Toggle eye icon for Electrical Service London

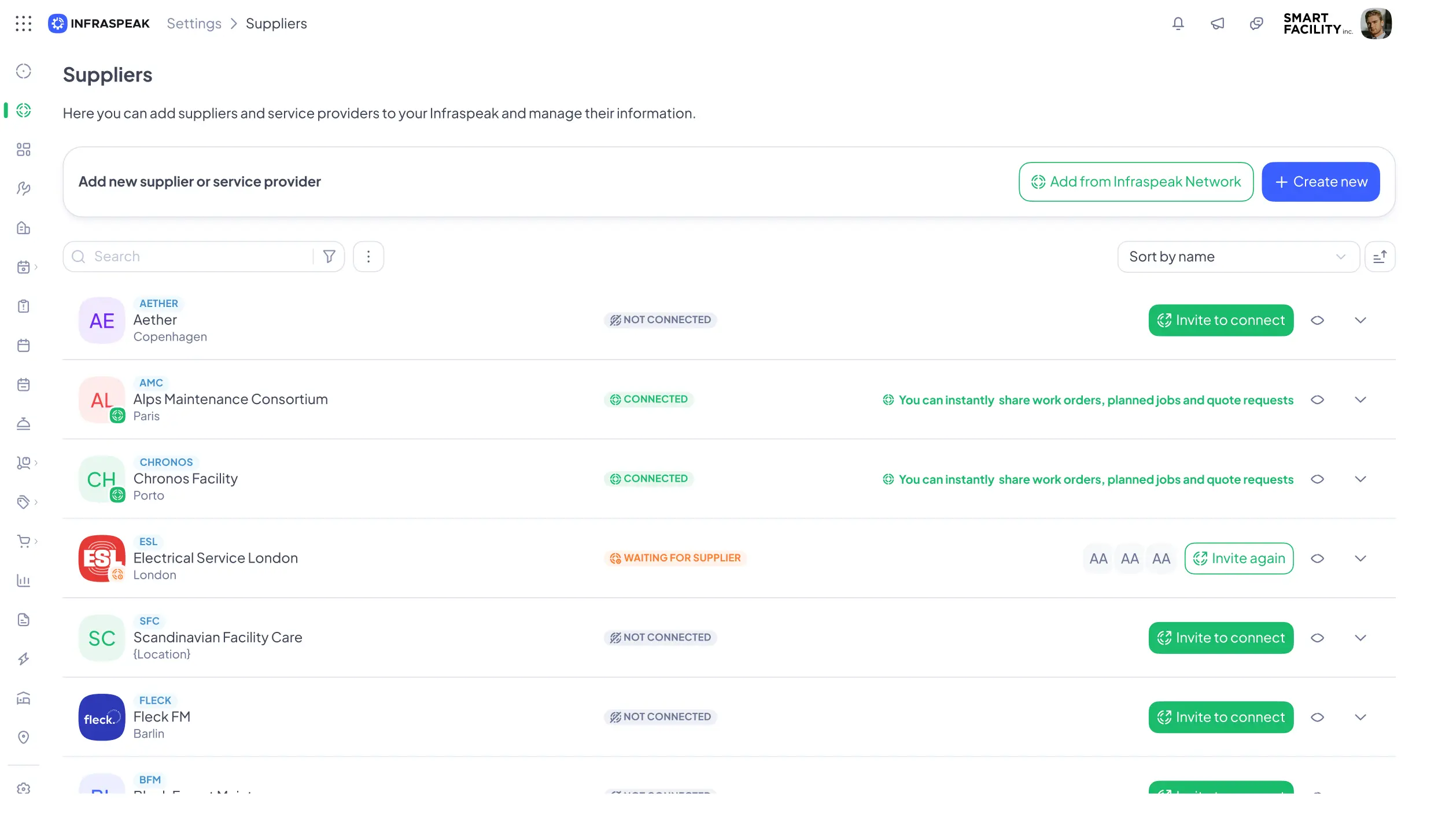pos(1318,558)
